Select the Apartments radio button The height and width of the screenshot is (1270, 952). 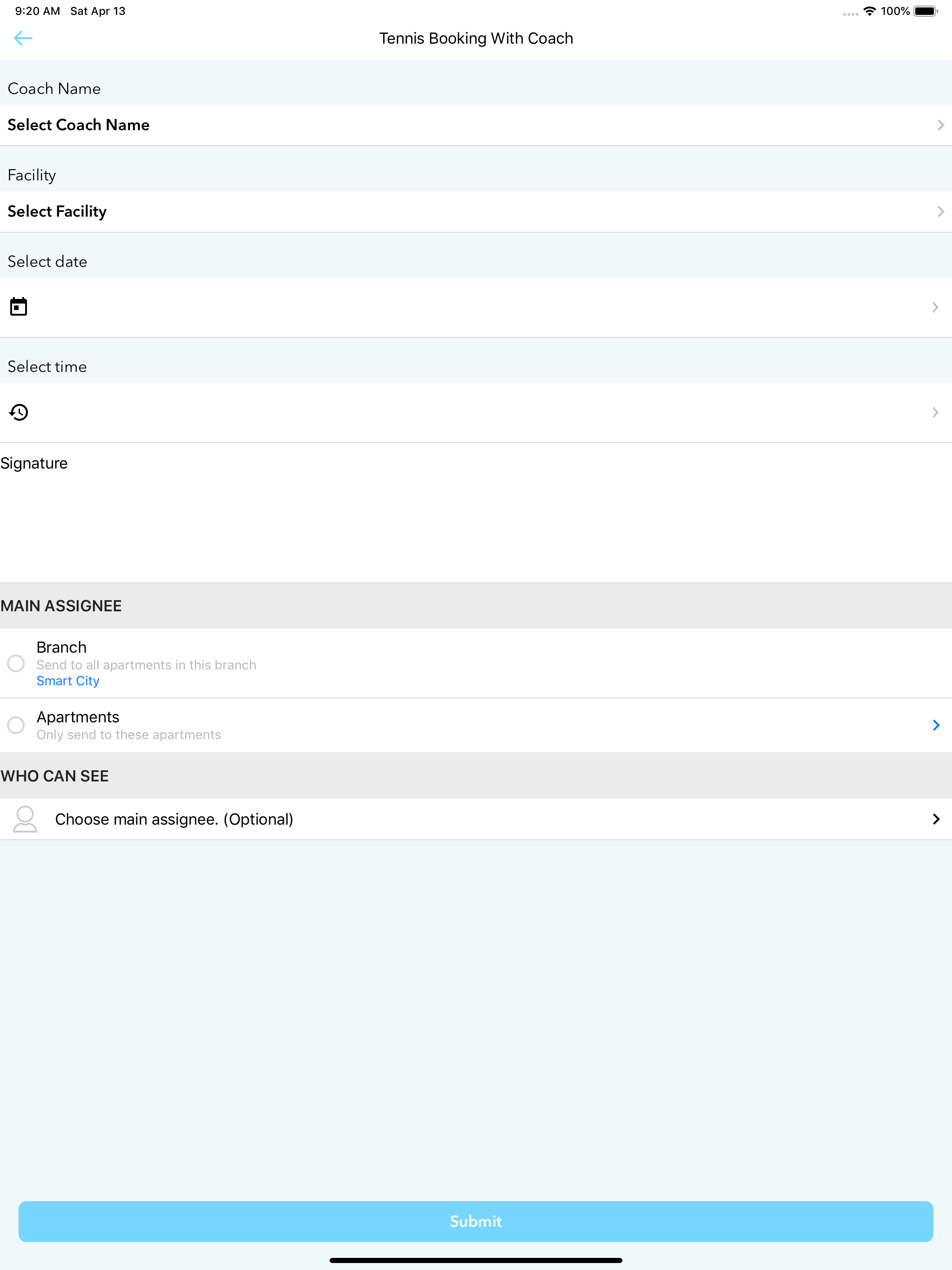tap(16, 725)
